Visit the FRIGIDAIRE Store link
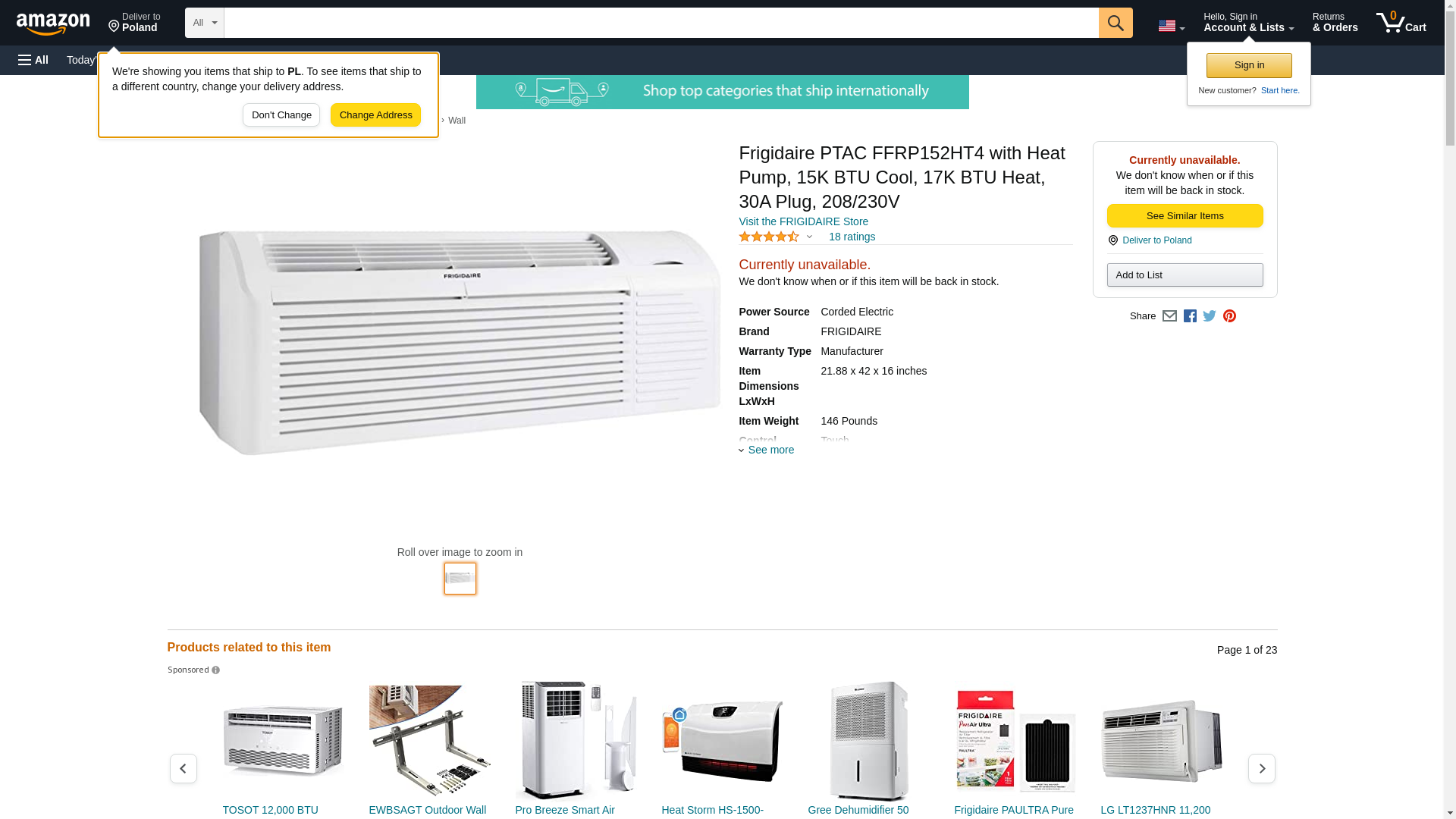This screenshot has width=1456, height=819. (803, 221)
